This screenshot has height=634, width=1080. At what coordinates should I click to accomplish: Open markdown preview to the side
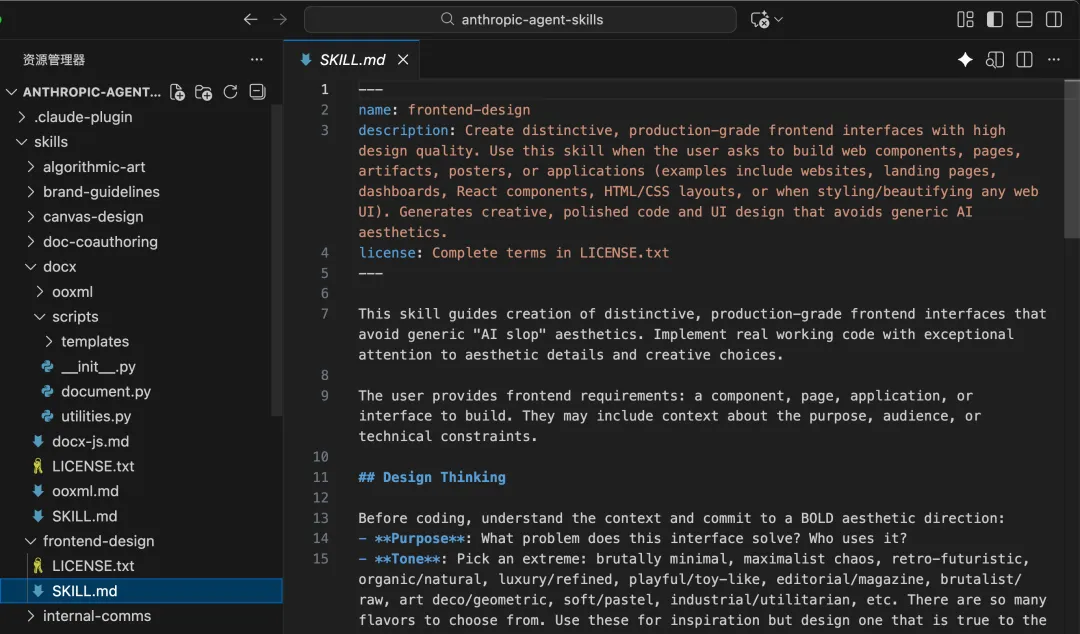click(994, 60)
